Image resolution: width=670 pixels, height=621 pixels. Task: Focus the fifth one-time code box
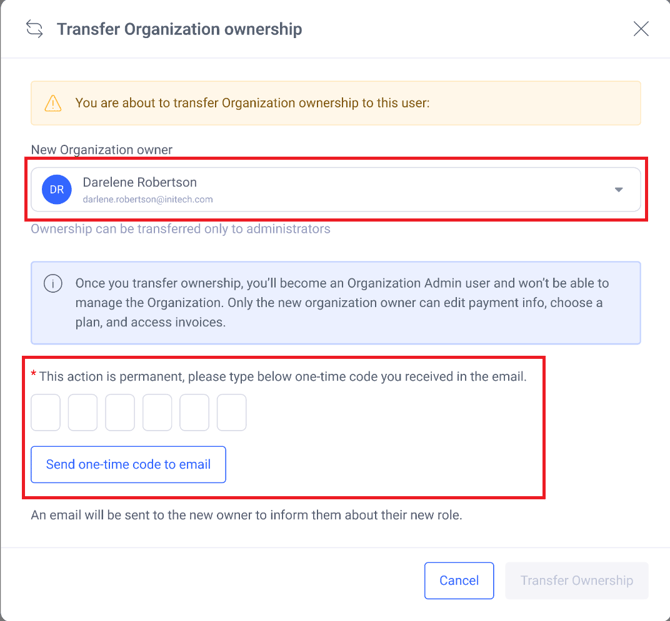(194, 412)
